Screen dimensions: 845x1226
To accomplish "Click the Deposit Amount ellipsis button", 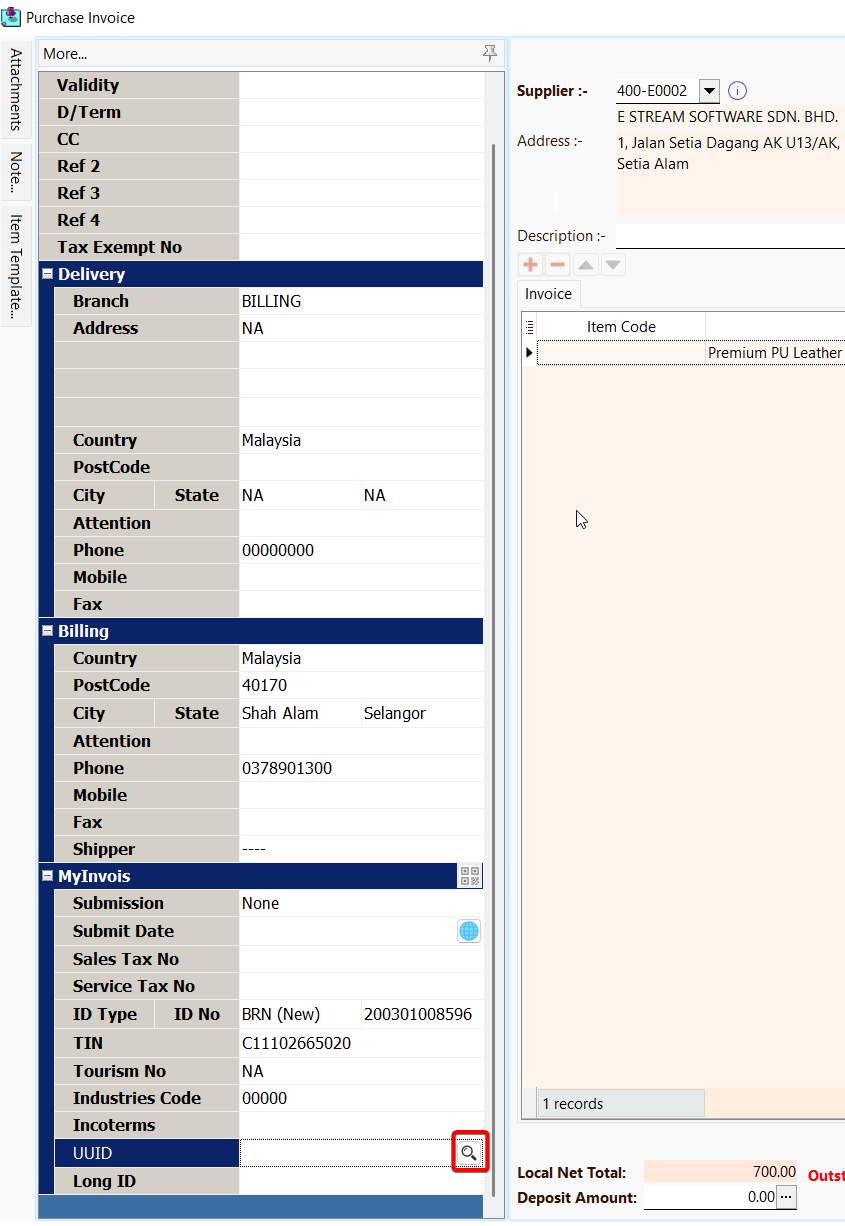I will coord(787,1197).
